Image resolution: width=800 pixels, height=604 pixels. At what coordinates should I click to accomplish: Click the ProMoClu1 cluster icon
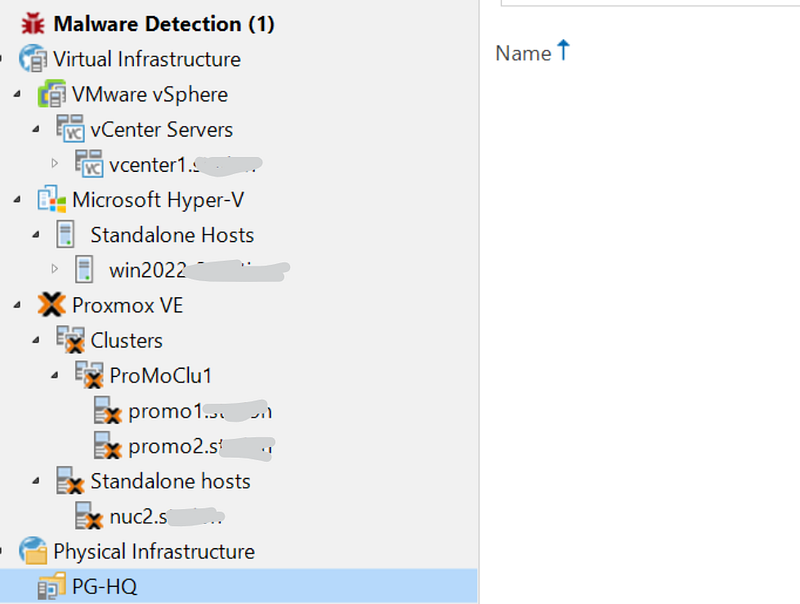[89, 376]
